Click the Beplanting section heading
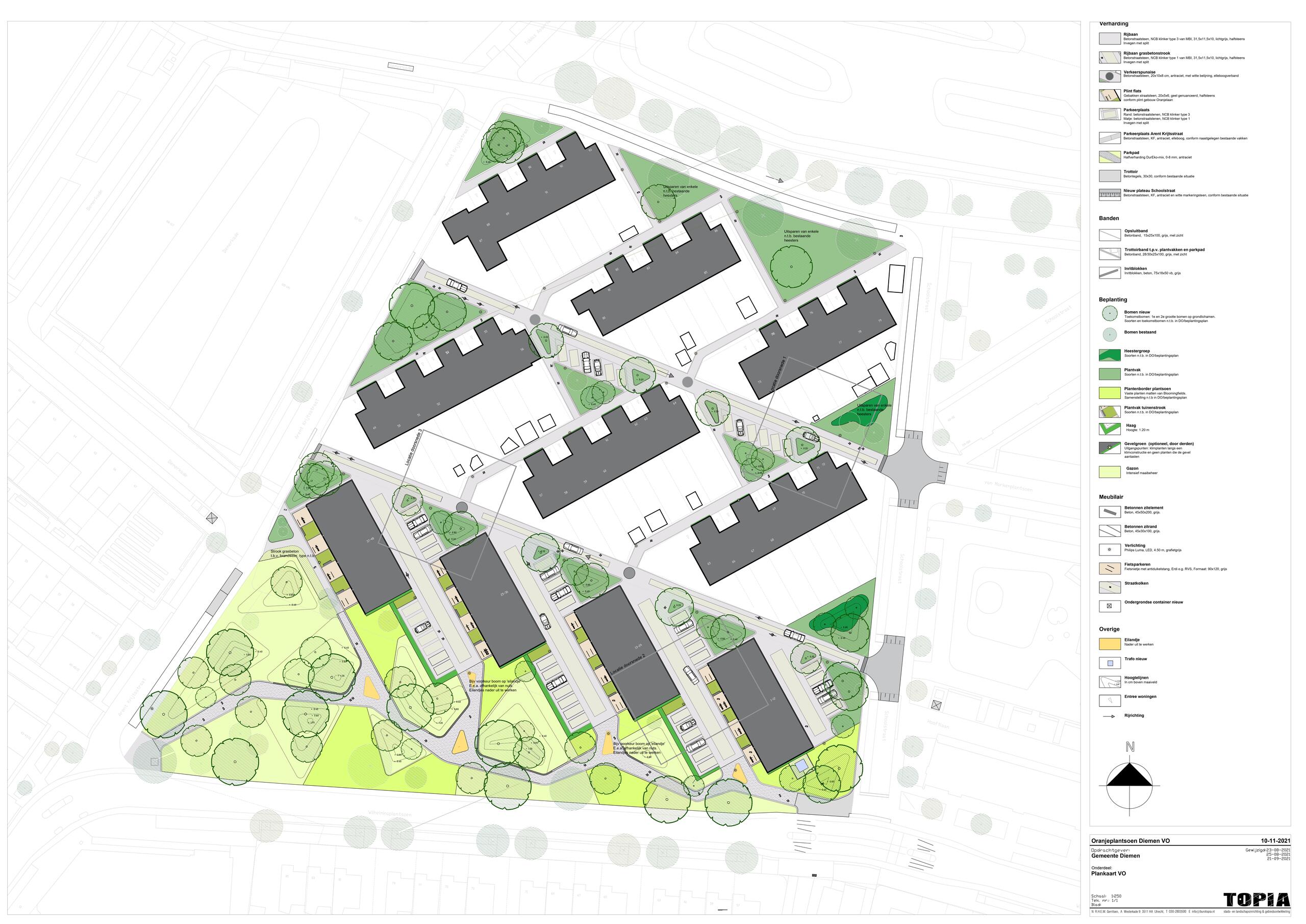 [1113, 299]
